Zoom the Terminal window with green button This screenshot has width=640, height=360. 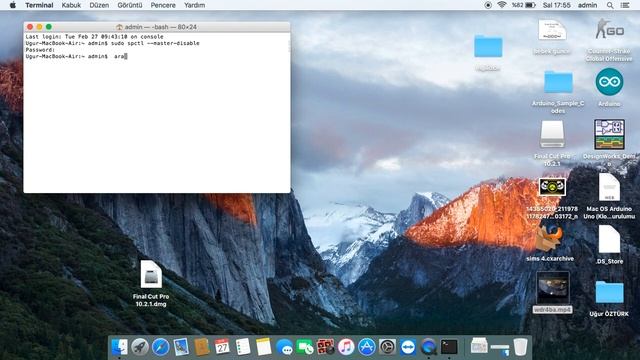[x=49, y=27]
